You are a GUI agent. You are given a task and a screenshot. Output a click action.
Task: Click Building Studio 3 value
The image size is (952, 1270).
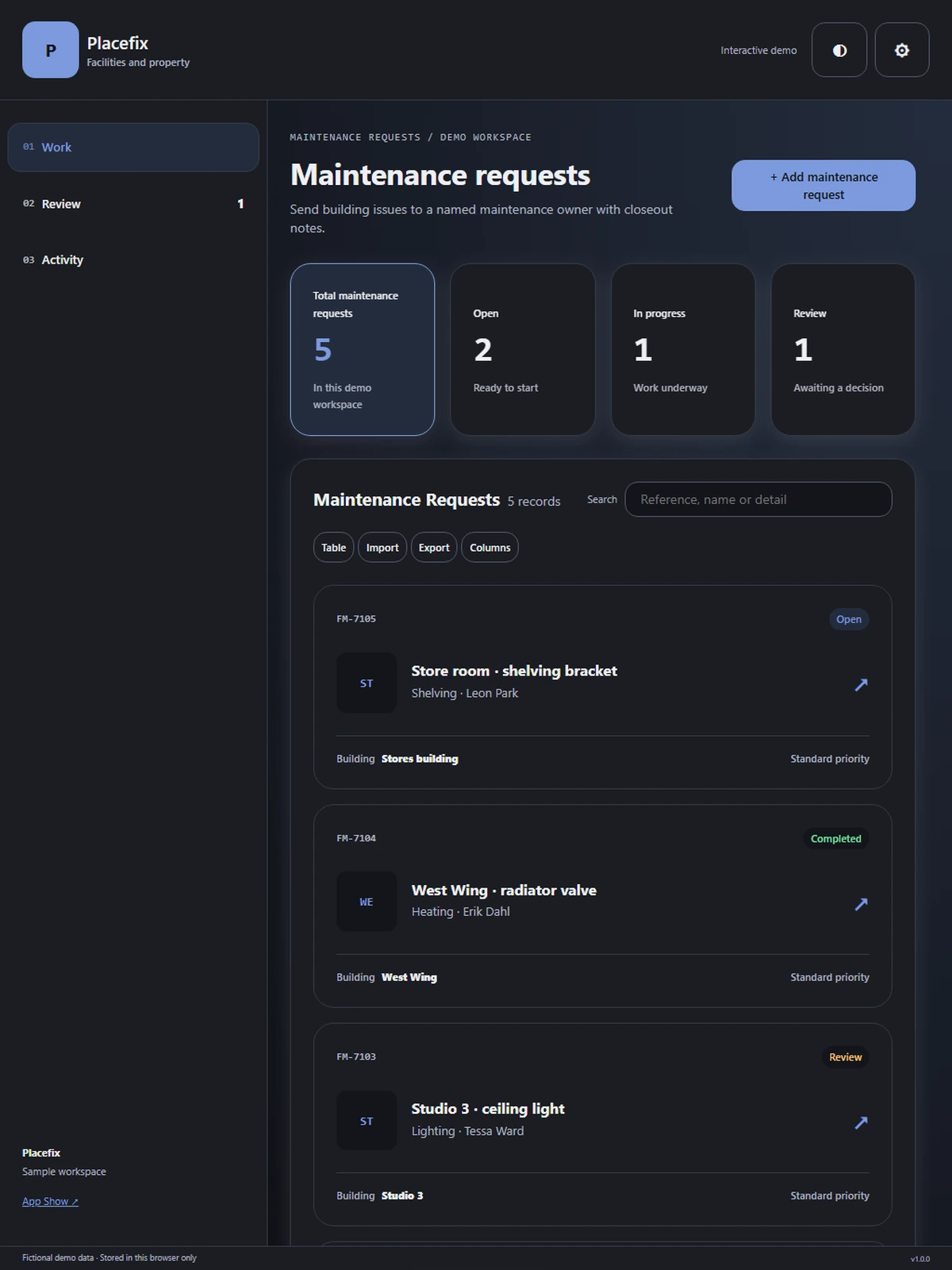coord(402,1196)
